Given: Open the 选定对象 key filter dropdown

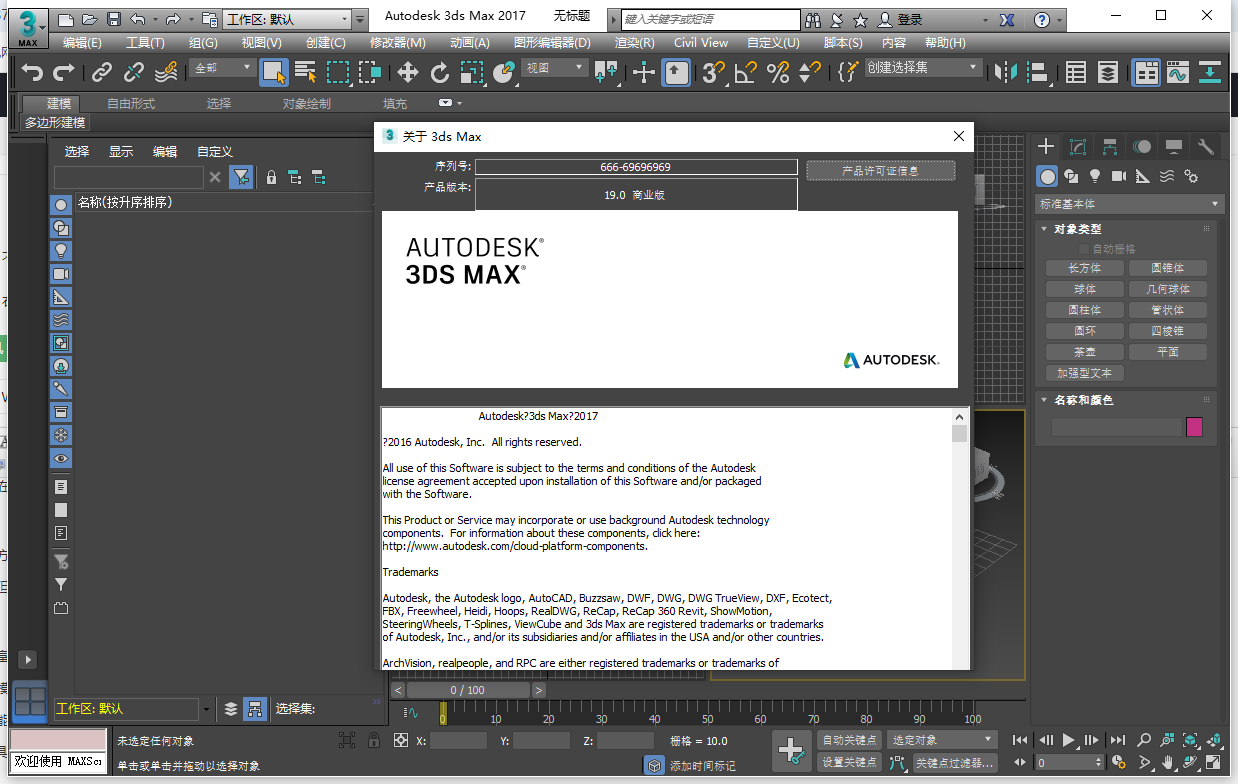Looking at the screenshot, I should (943, 740).
